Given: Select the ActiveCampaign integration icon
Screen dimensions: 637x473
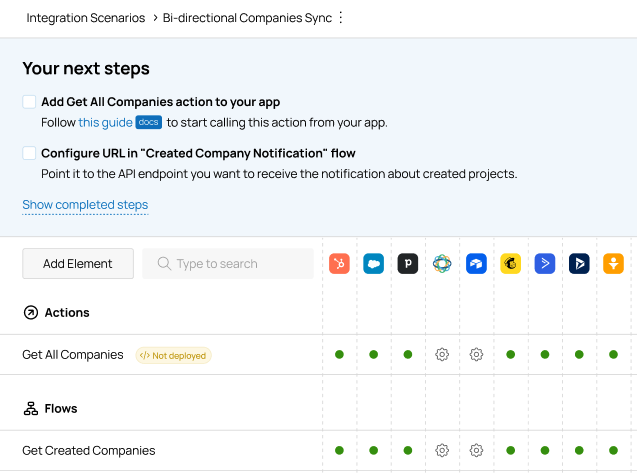Looking at the screenshot, I should (x=545, y=264).
